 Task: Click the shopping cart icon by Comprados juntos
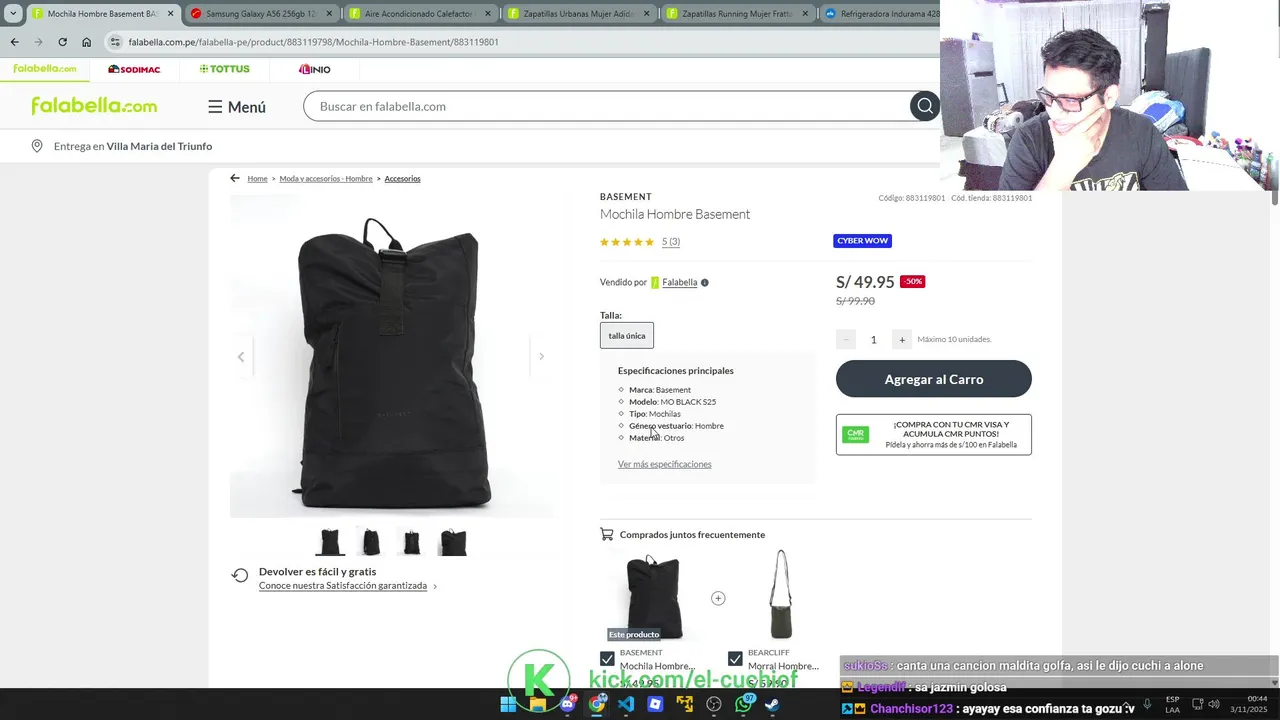pos(607,534)
